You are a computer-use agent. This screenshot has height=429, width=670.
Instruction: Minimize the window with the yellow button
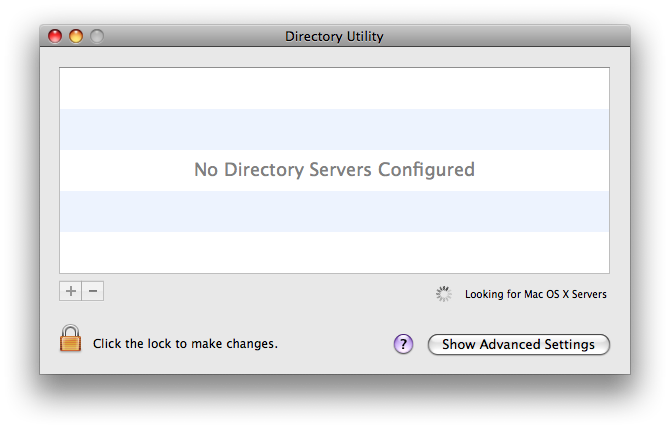[76, 36]
